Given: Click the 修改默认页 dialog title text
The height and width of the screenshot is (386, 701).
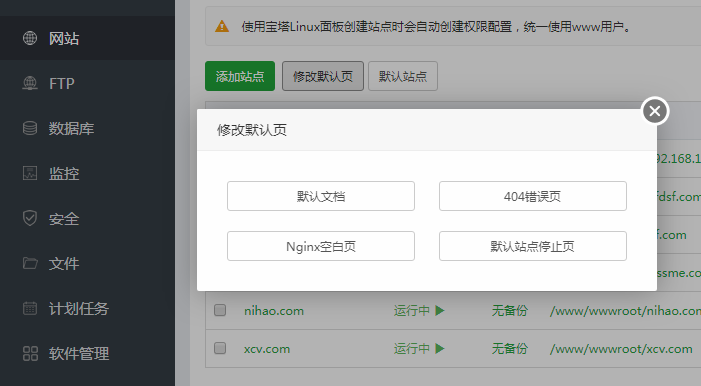Looking at the screenshot, I should 252,130.
